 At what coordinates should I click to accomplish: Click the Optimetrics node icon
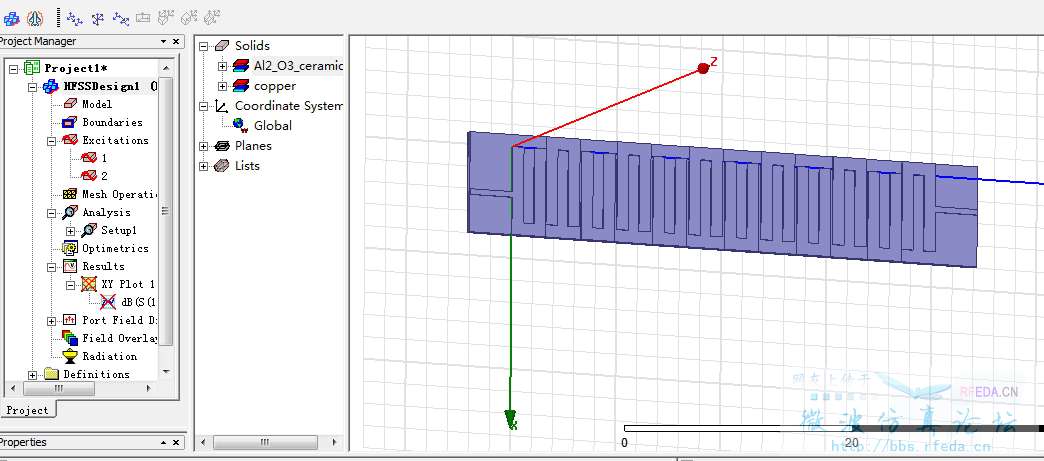(70, 248)
